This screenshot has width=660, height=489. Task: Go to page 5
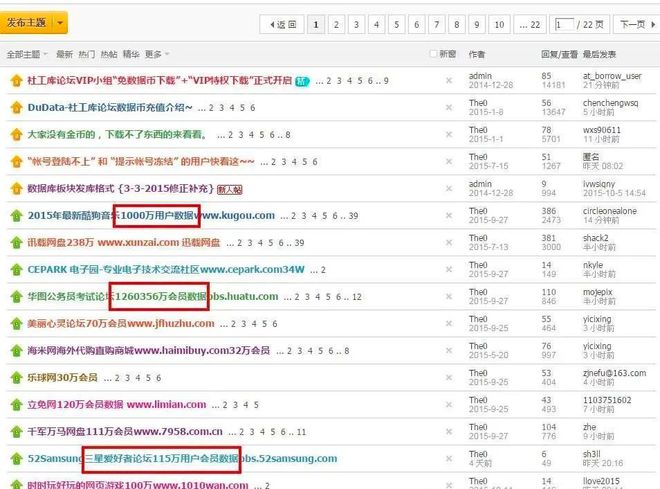396,24
